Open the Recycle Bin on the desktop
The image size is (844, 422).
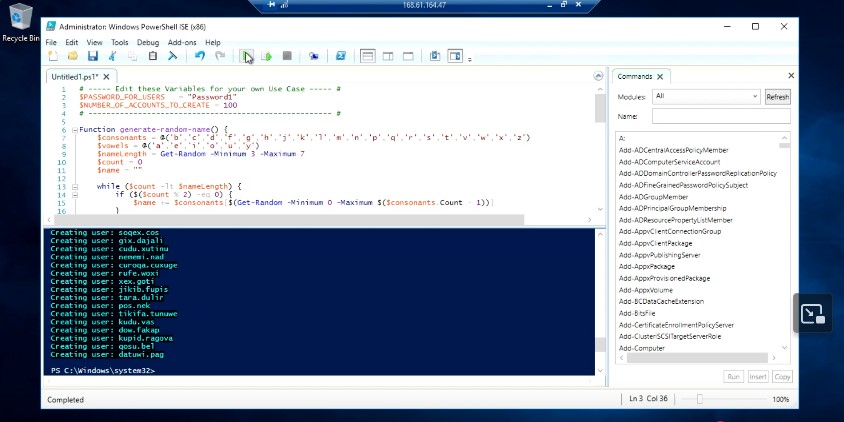pyautogui.click(x=20, y=23)
